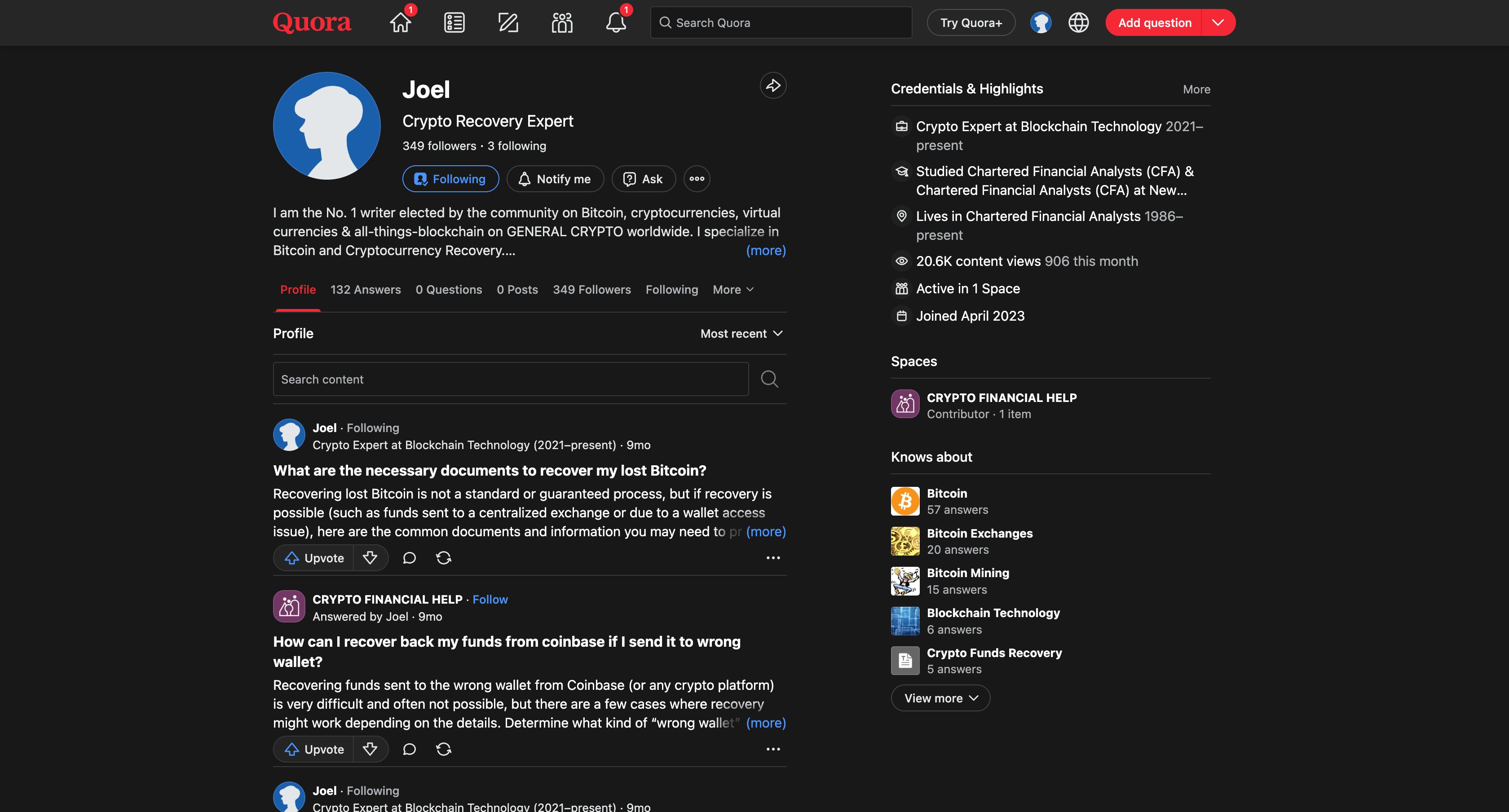The height and width of the screenshot is (812, 1509).
Task: Click the Try Quora+ button
Action: 971,22
